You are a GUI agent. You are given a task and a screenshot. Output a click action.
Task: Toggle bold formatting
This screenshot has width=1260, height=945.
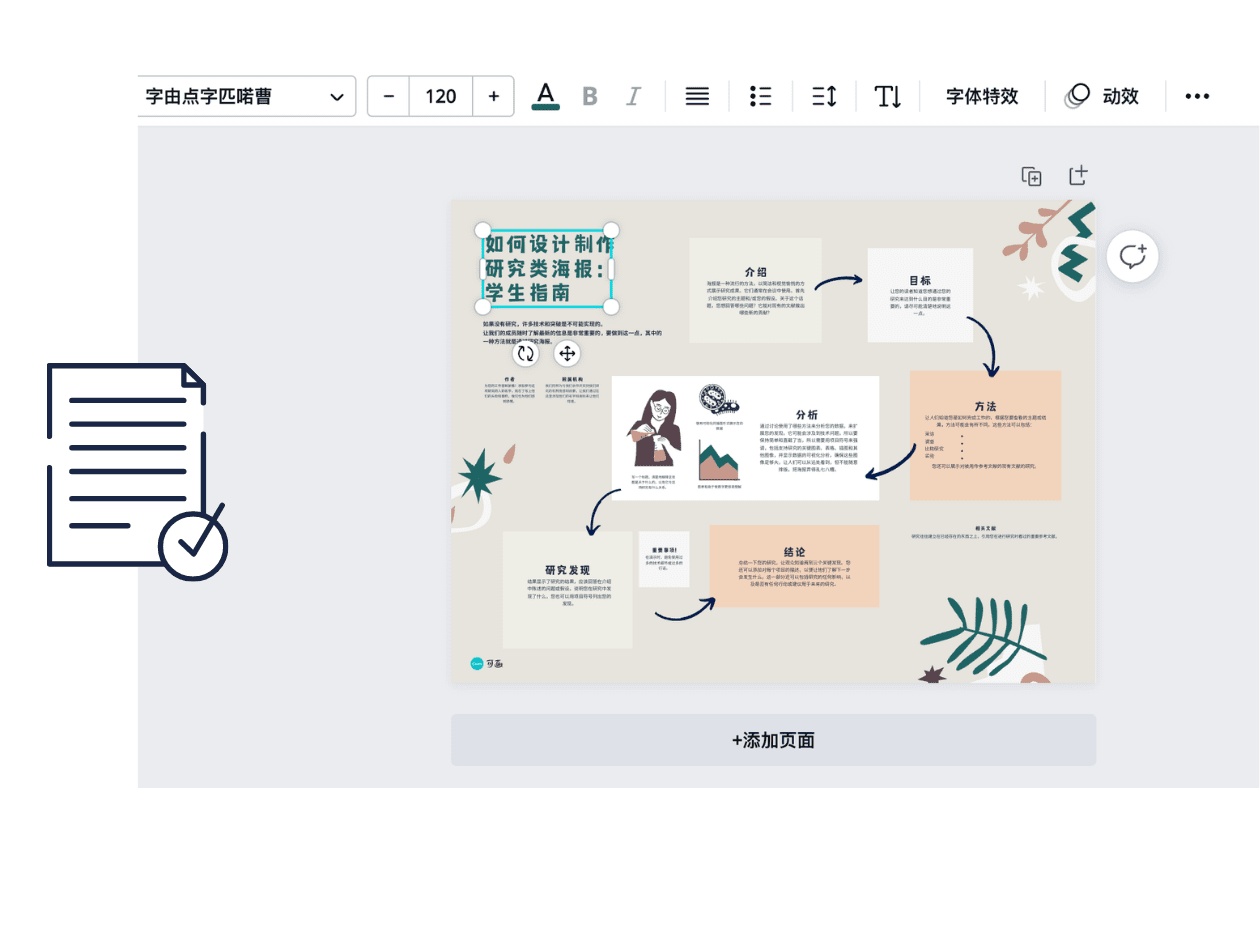[590, 96]
